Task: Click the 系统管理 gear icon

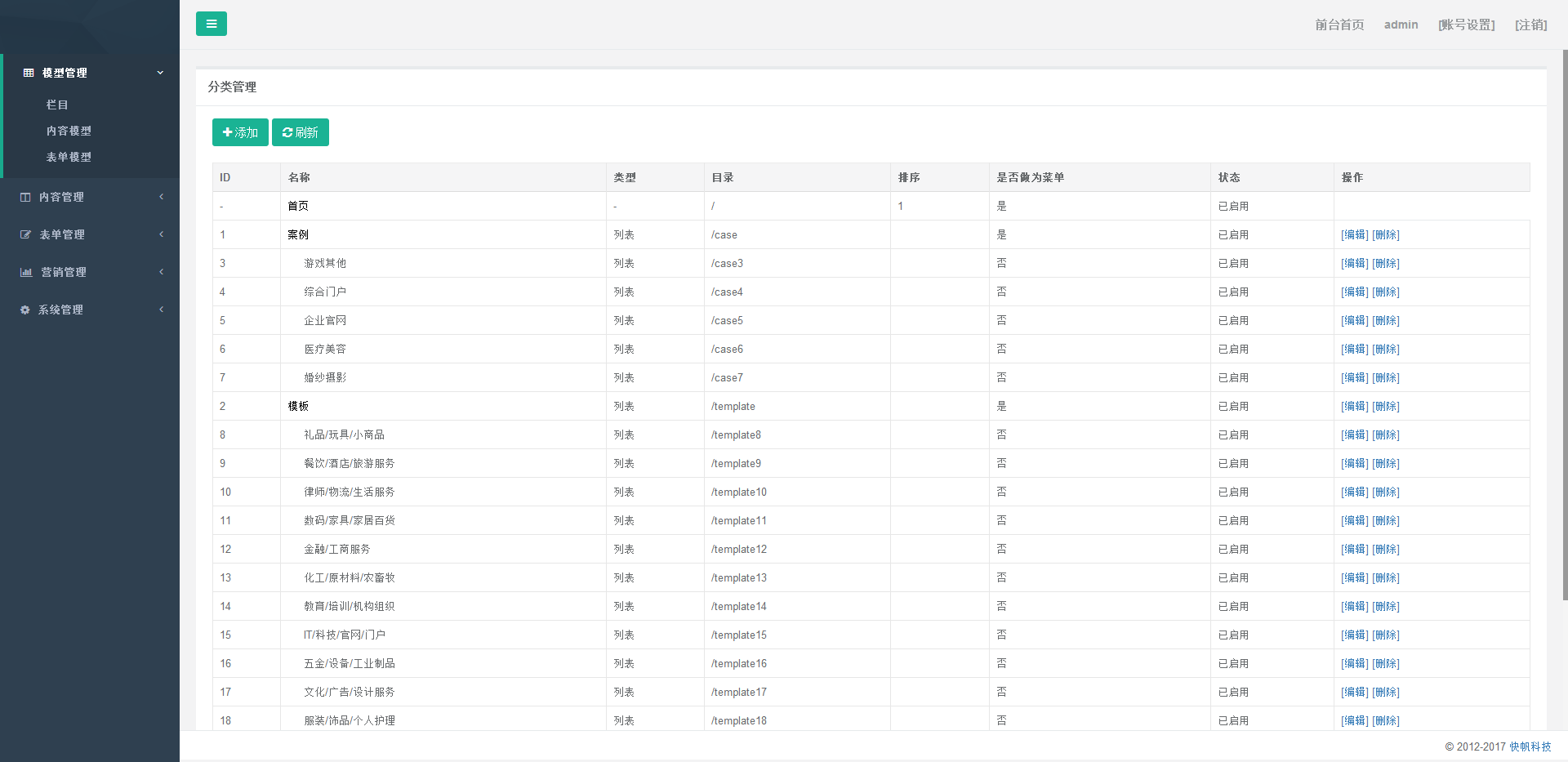Action: [x=24, y=310]
